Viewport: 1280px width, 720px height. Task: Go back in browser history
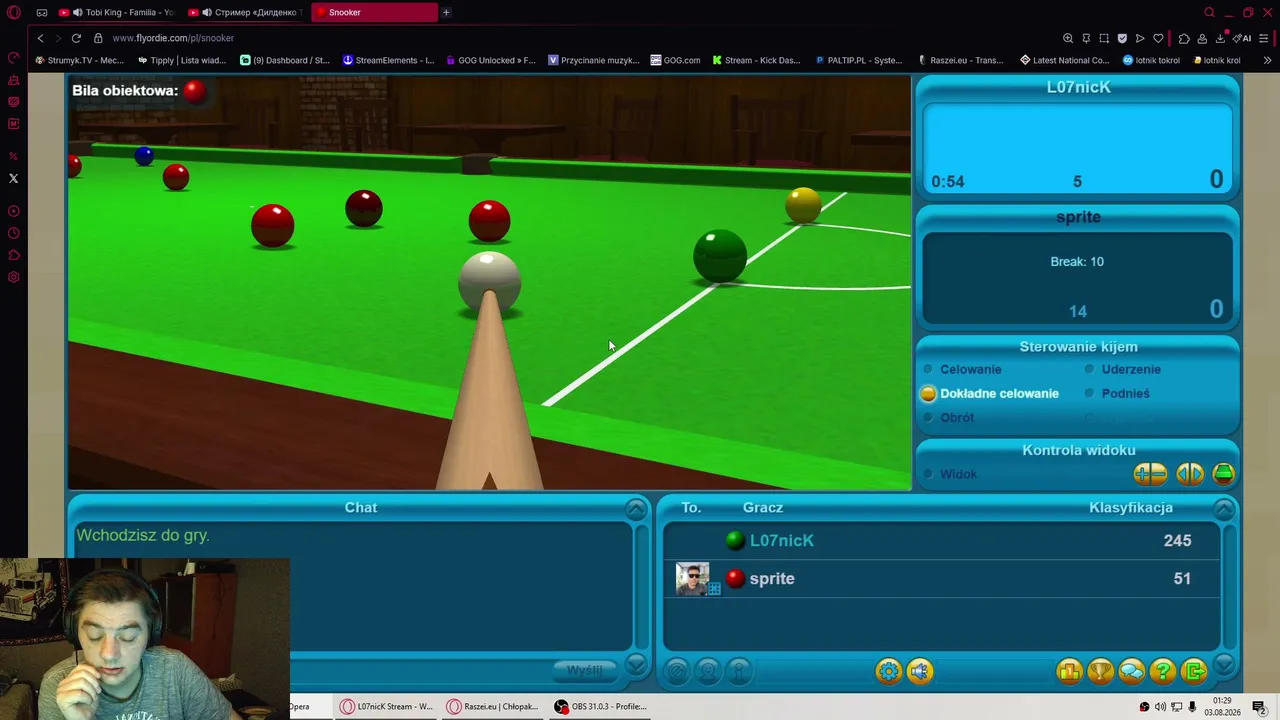coord(40,38)
